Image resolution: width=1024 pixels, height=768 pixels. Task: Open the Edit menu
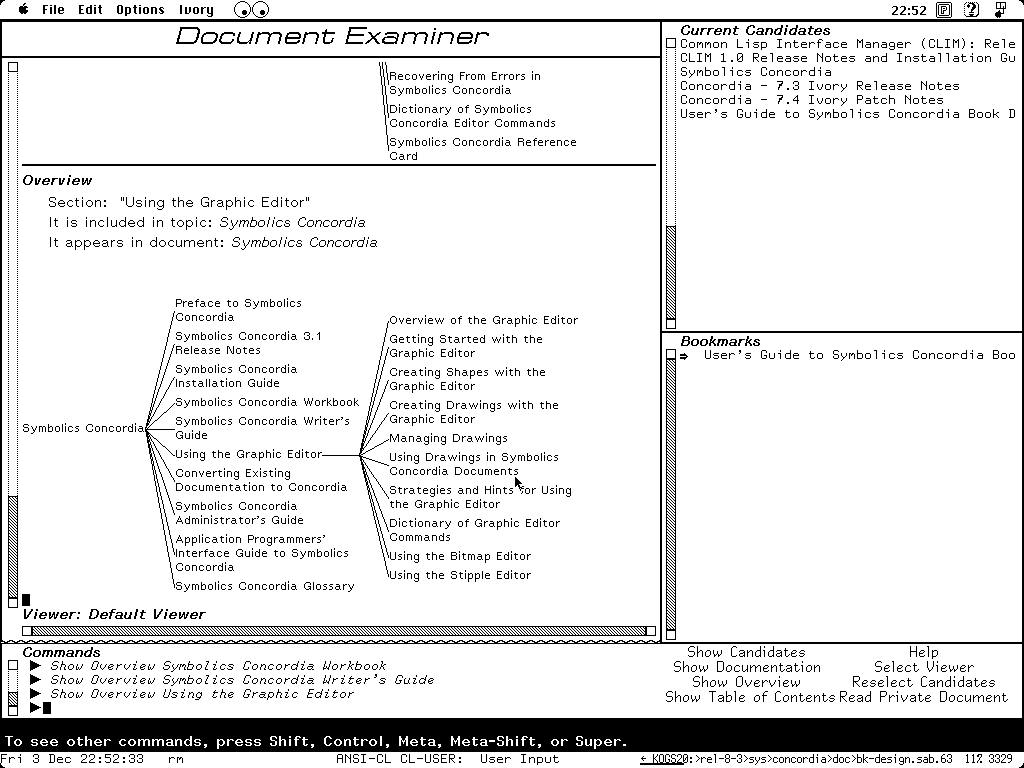click(90, 10)
